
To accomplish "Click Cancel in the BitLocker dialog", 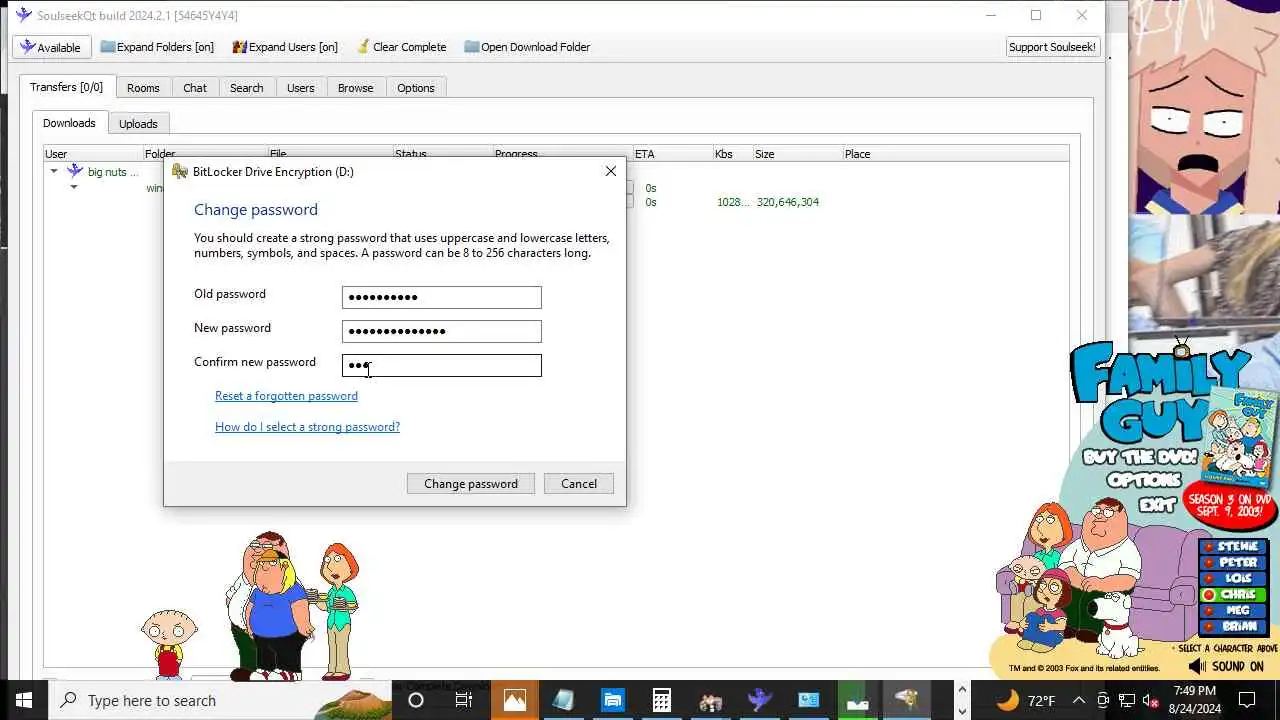I will point(579,484).
